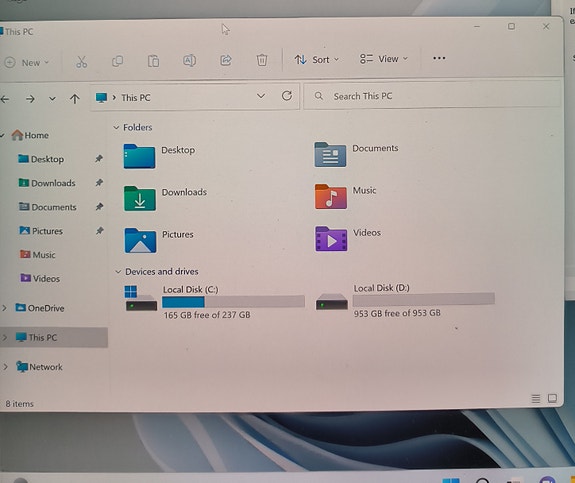Switch to large thumbnails view icon
This screenshot has height=483, width=575.
point(552,398)
